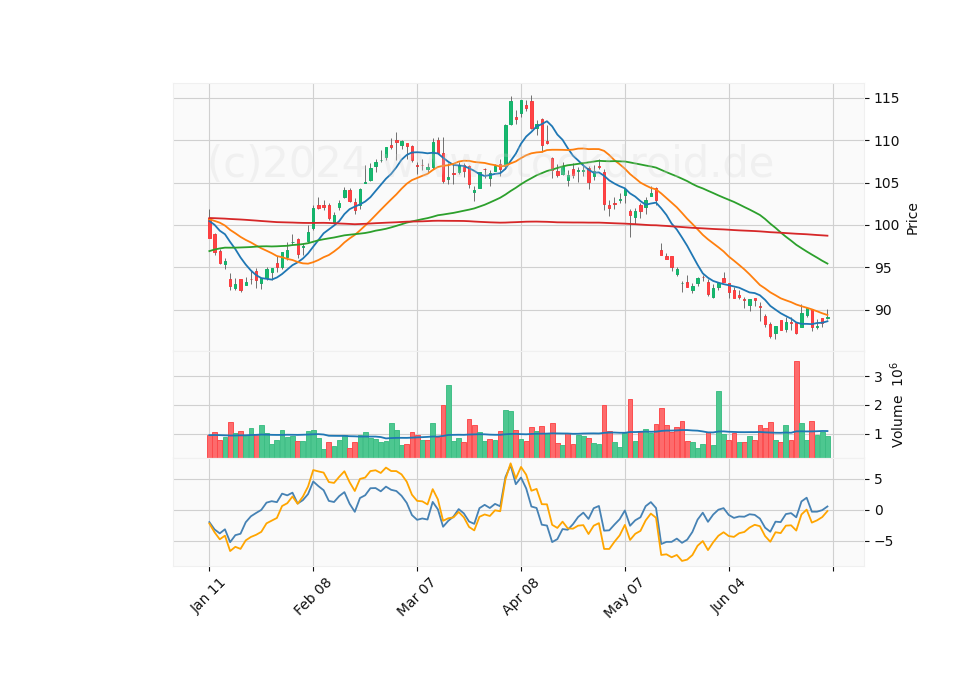Screen dimensions: 960x690
Task: Click the Apr 08 date label
Action: [x=520, y=596]
